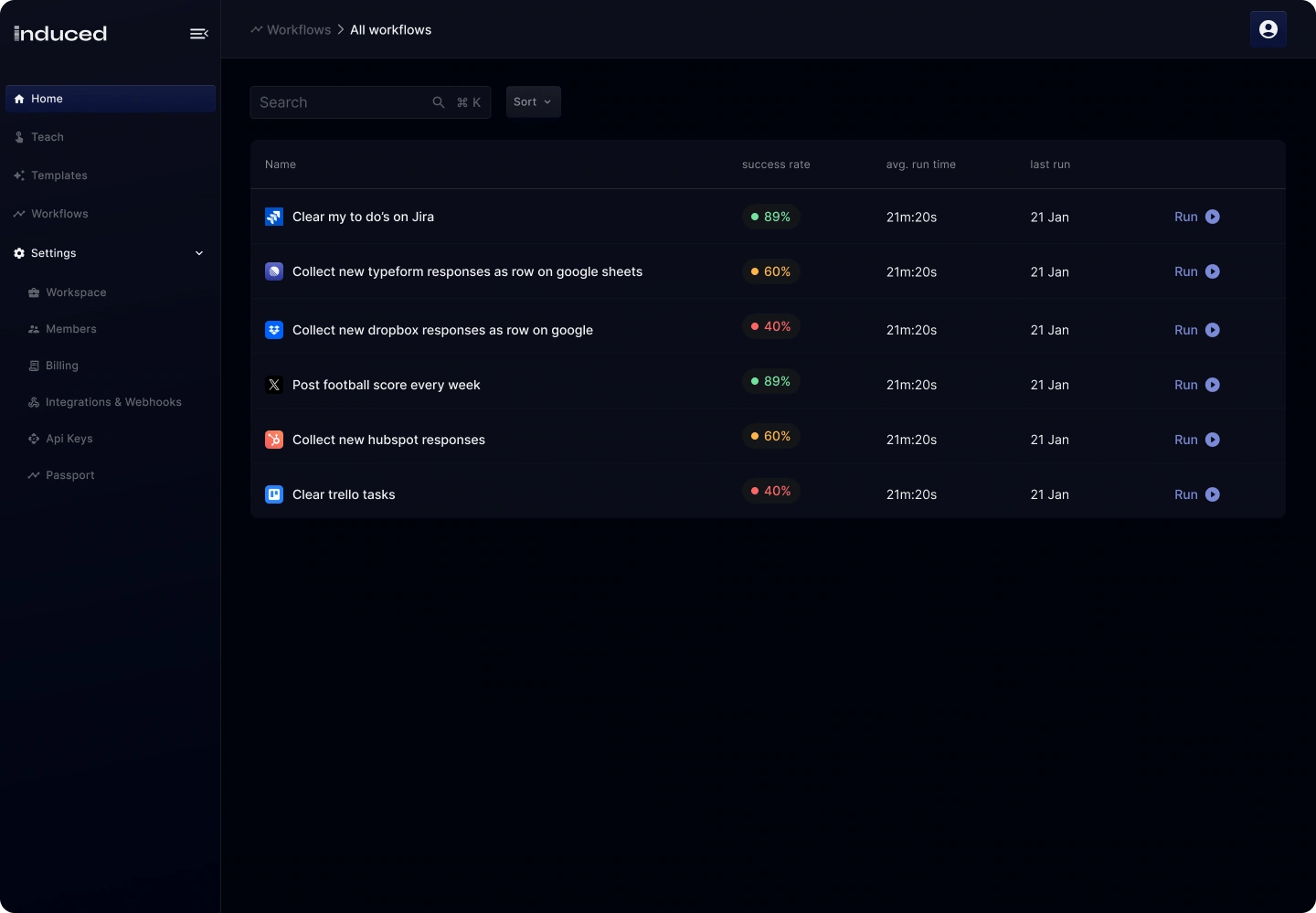Click the last run column header

1050,165
